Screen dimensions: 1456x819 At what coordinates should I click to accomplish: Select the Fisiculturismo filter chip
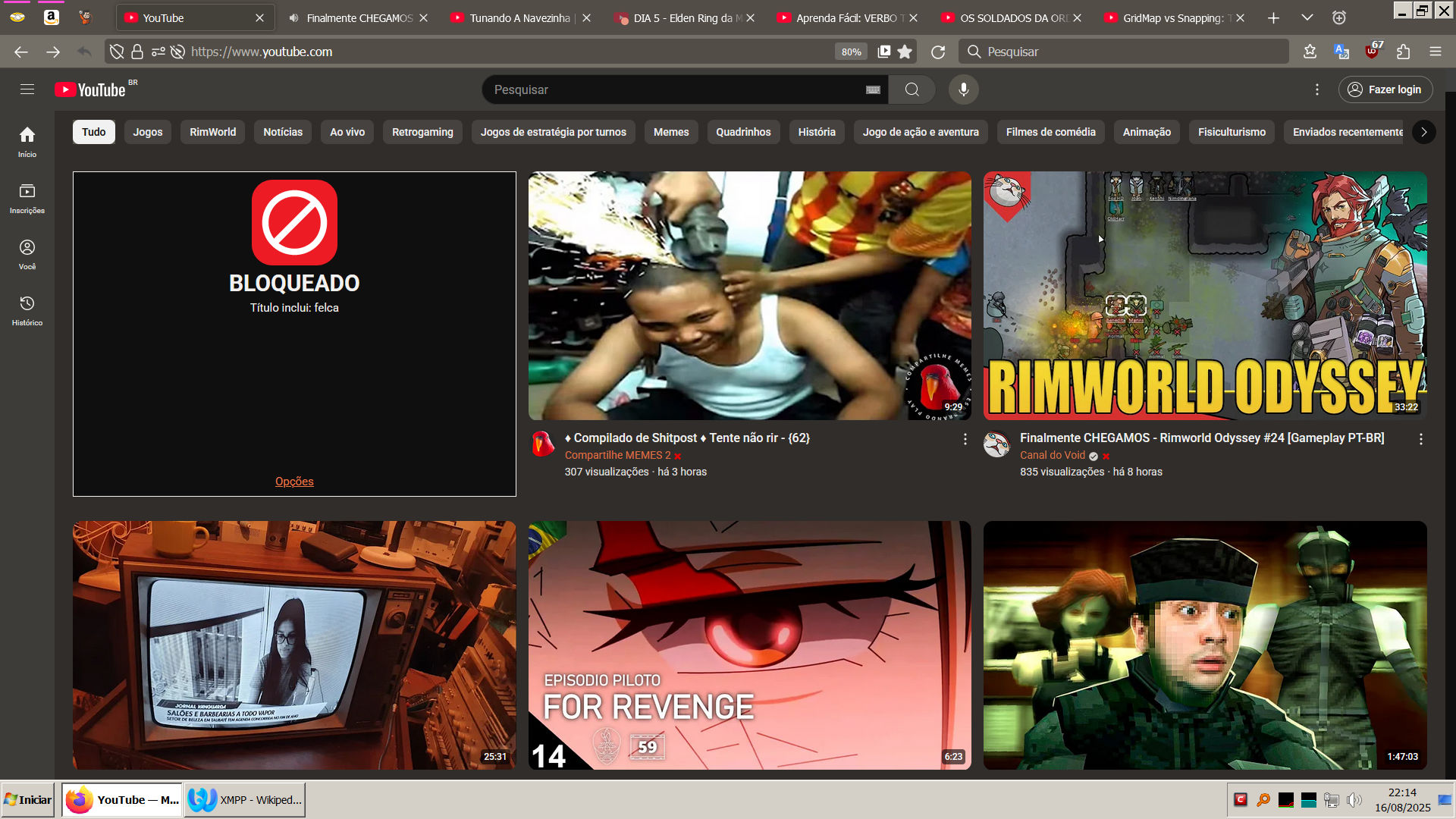[x=1232, y=132]
